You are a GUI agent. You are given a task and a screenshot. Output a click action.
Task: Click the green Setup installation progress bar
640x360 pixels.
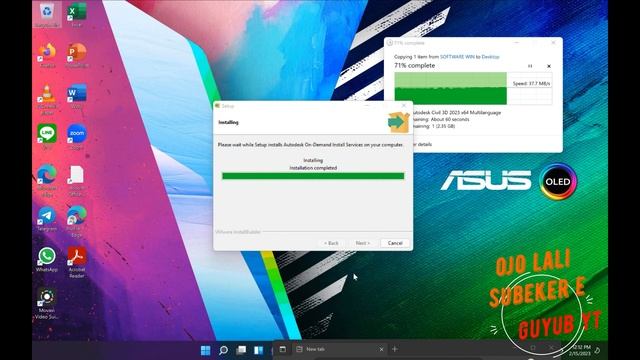pyautogui.click(x=313, y=176)
